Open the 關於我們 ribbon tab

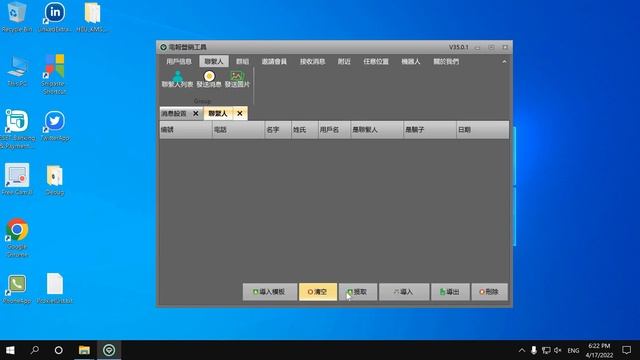click(x=446, y=62)
